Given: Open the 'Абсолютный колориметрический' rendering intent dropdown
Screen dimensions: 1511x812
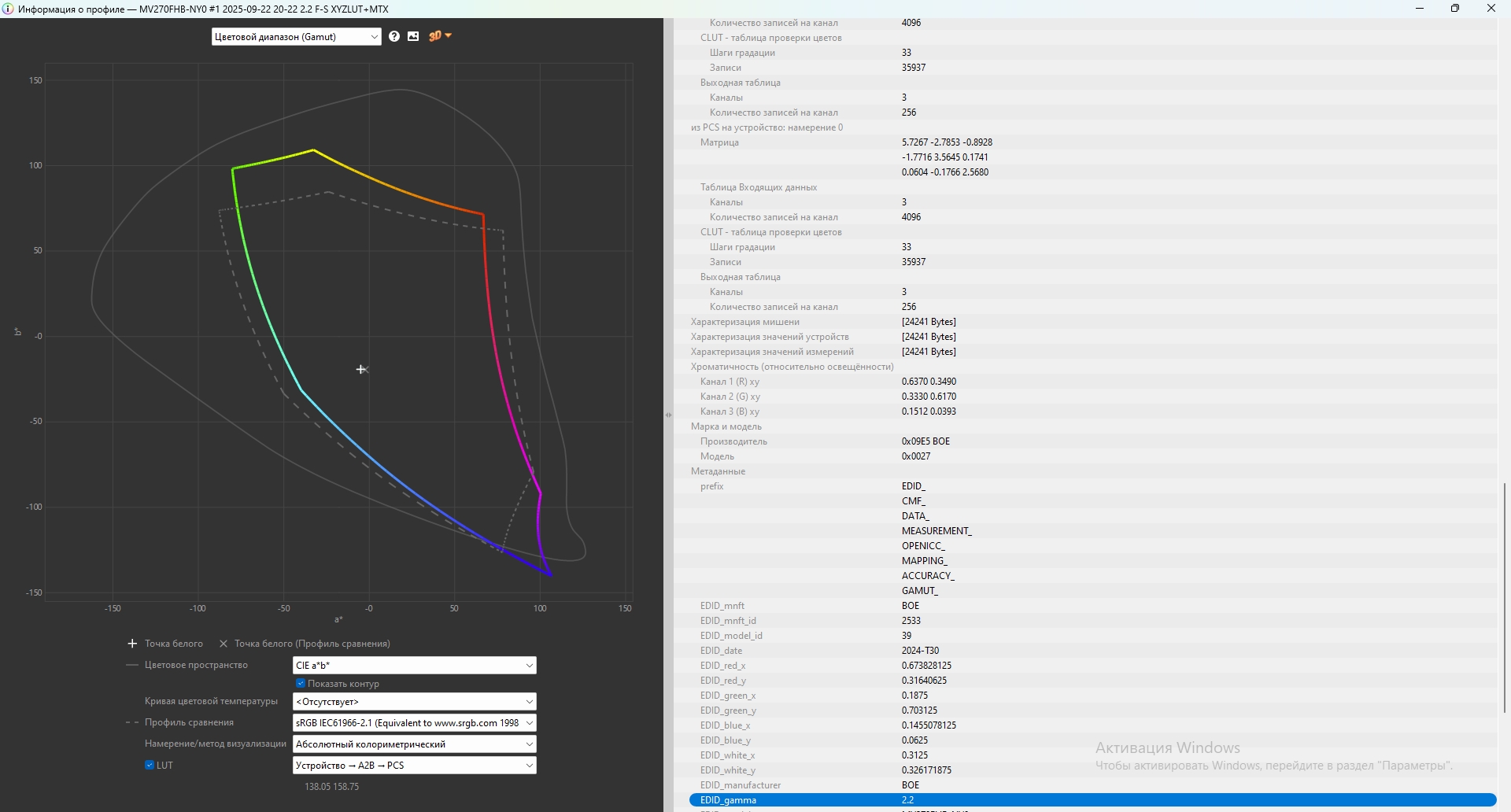Looking at the screenshot, I should pos(414,744).
